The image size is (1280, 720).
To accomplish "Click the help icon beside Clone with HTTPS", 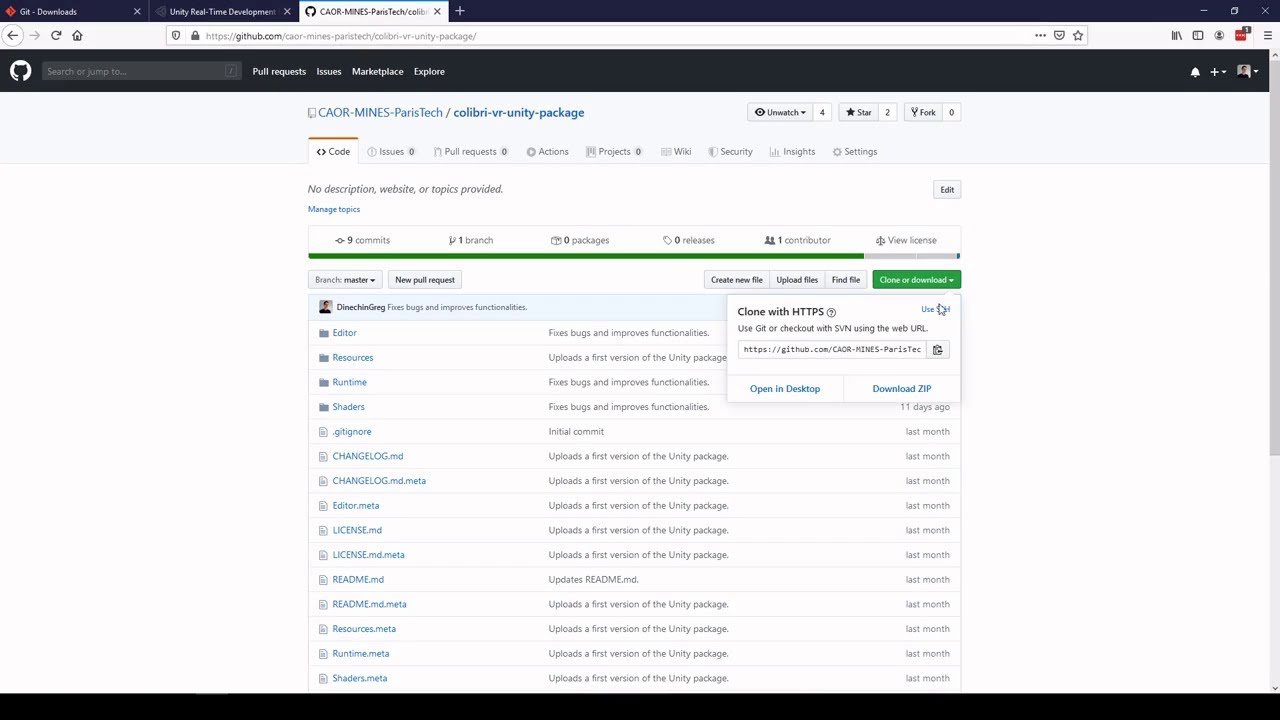I will 831,312.
